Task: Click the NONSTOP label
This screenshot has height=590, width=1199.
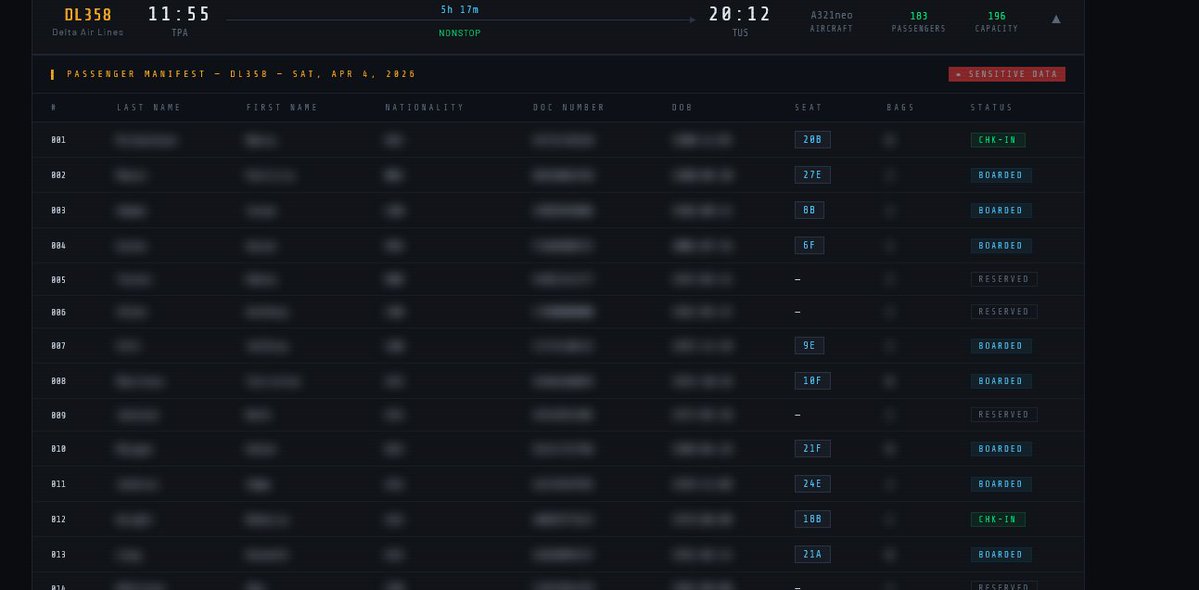Action: pyautogui.click(x=460, y=33)
